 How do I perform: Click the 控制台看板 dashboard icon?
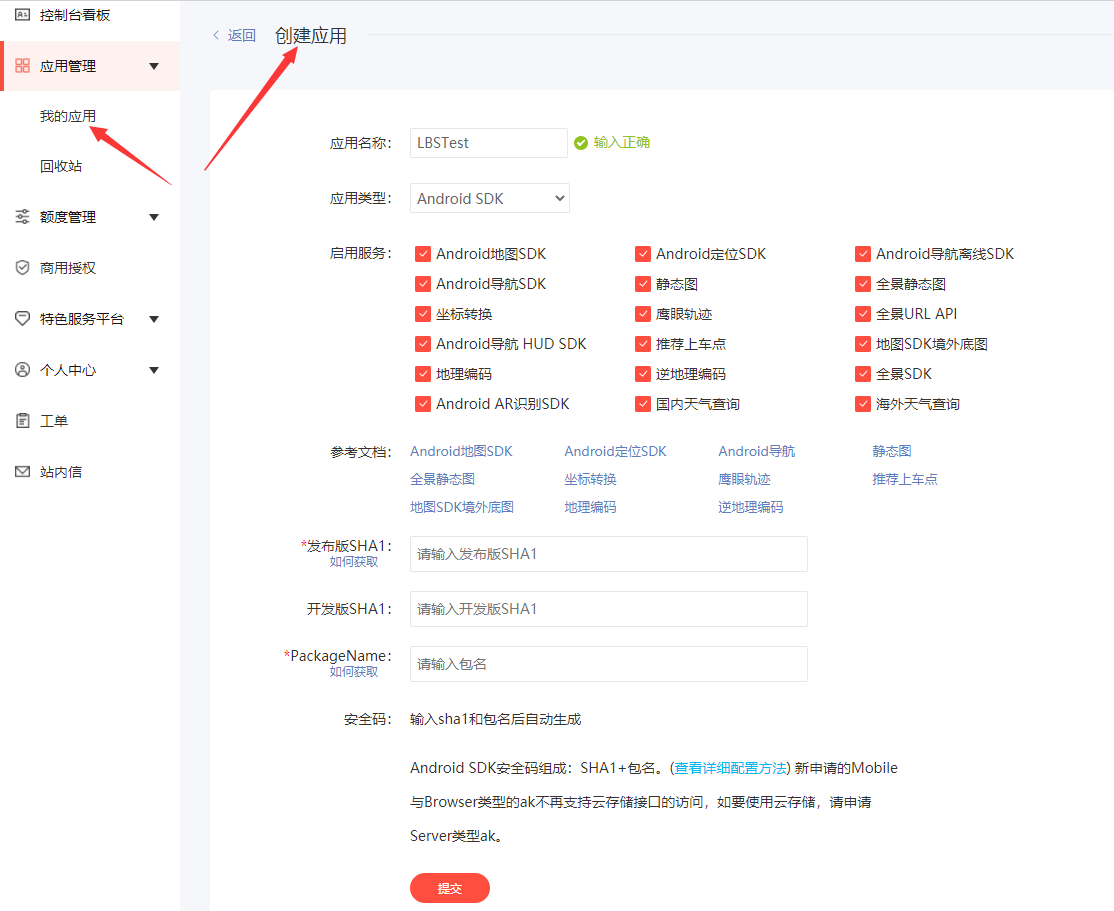click(22, 15)
